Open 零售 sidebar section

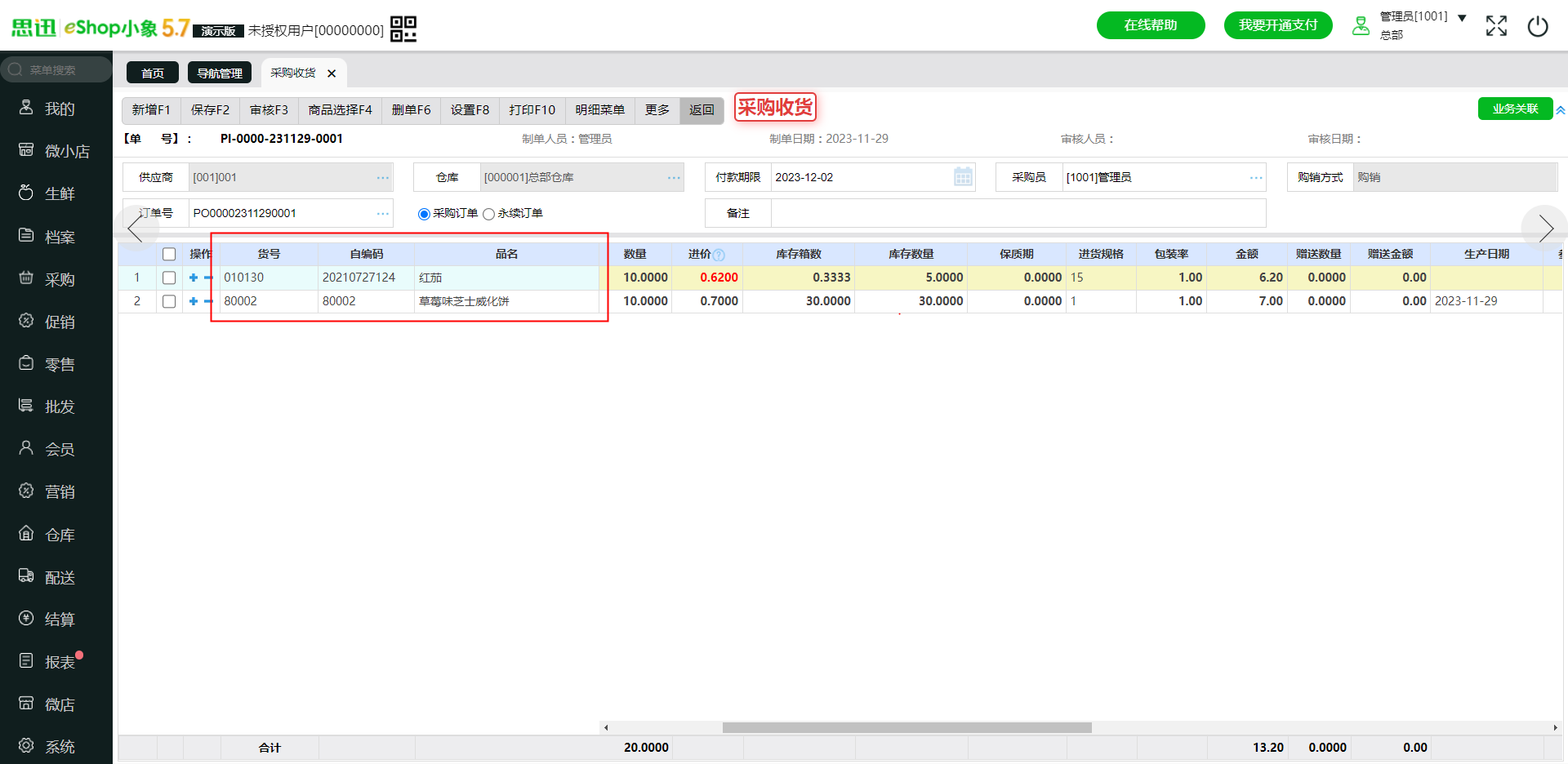(x=56, y=364)
